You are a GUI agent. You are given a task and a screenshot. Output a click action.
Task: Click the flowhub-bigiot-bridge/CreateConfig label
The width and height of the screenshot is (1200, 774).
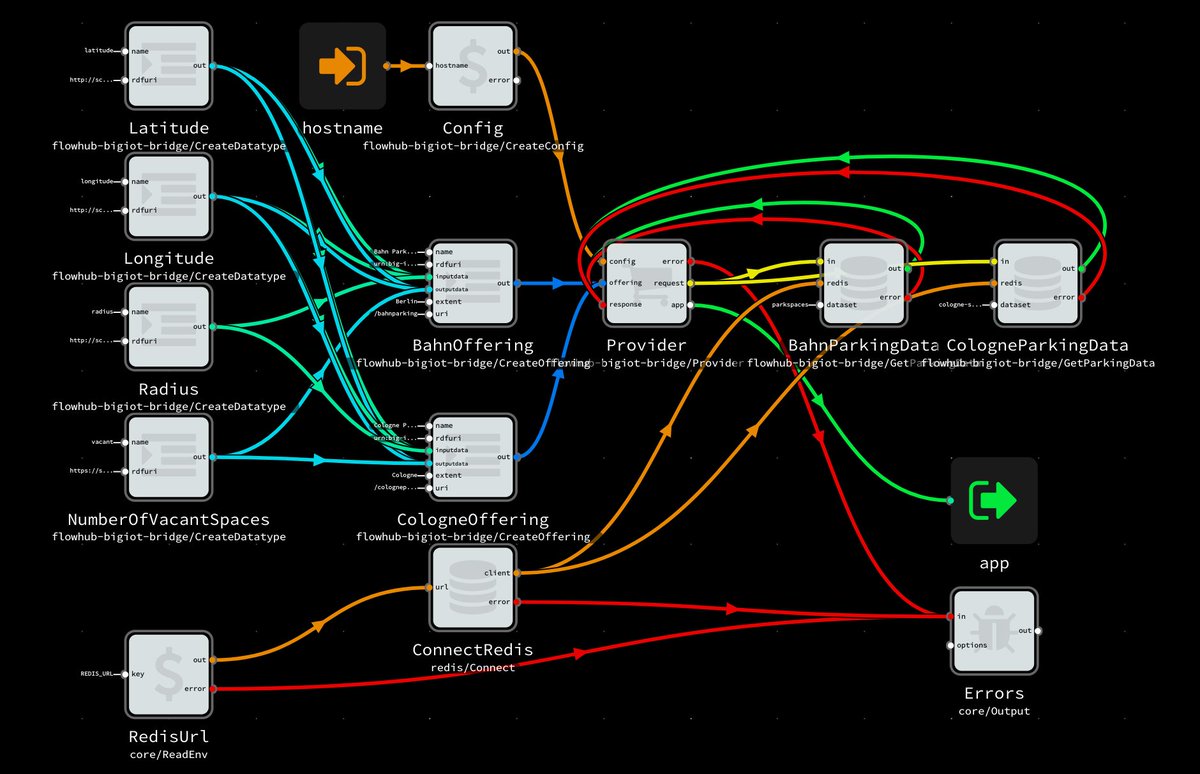point(472,145)
